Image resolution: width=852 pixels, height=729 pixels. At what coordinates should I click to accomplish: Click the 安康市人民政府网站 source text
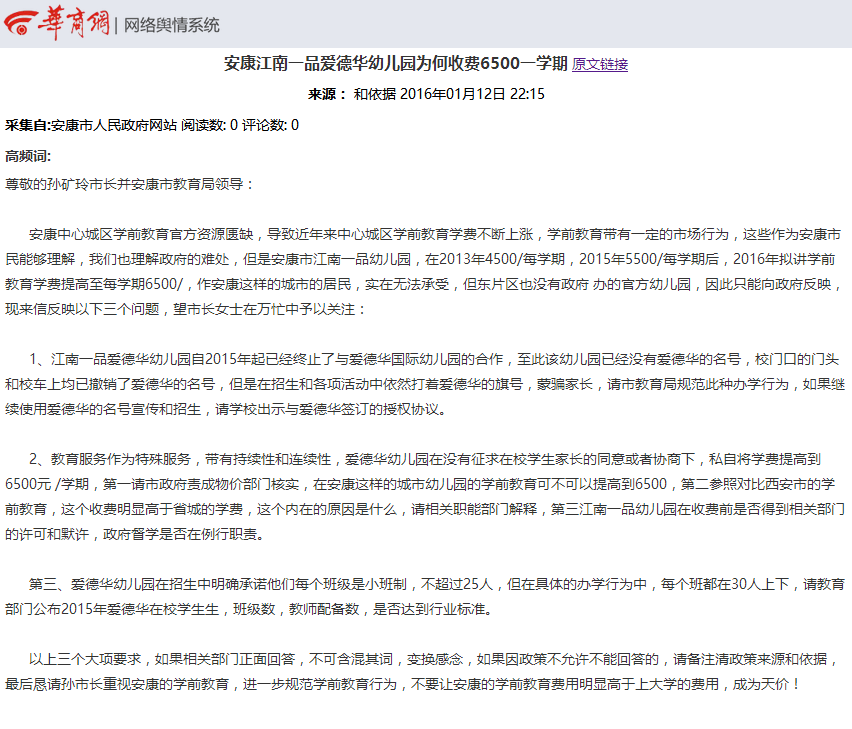(x=114, y=125)
